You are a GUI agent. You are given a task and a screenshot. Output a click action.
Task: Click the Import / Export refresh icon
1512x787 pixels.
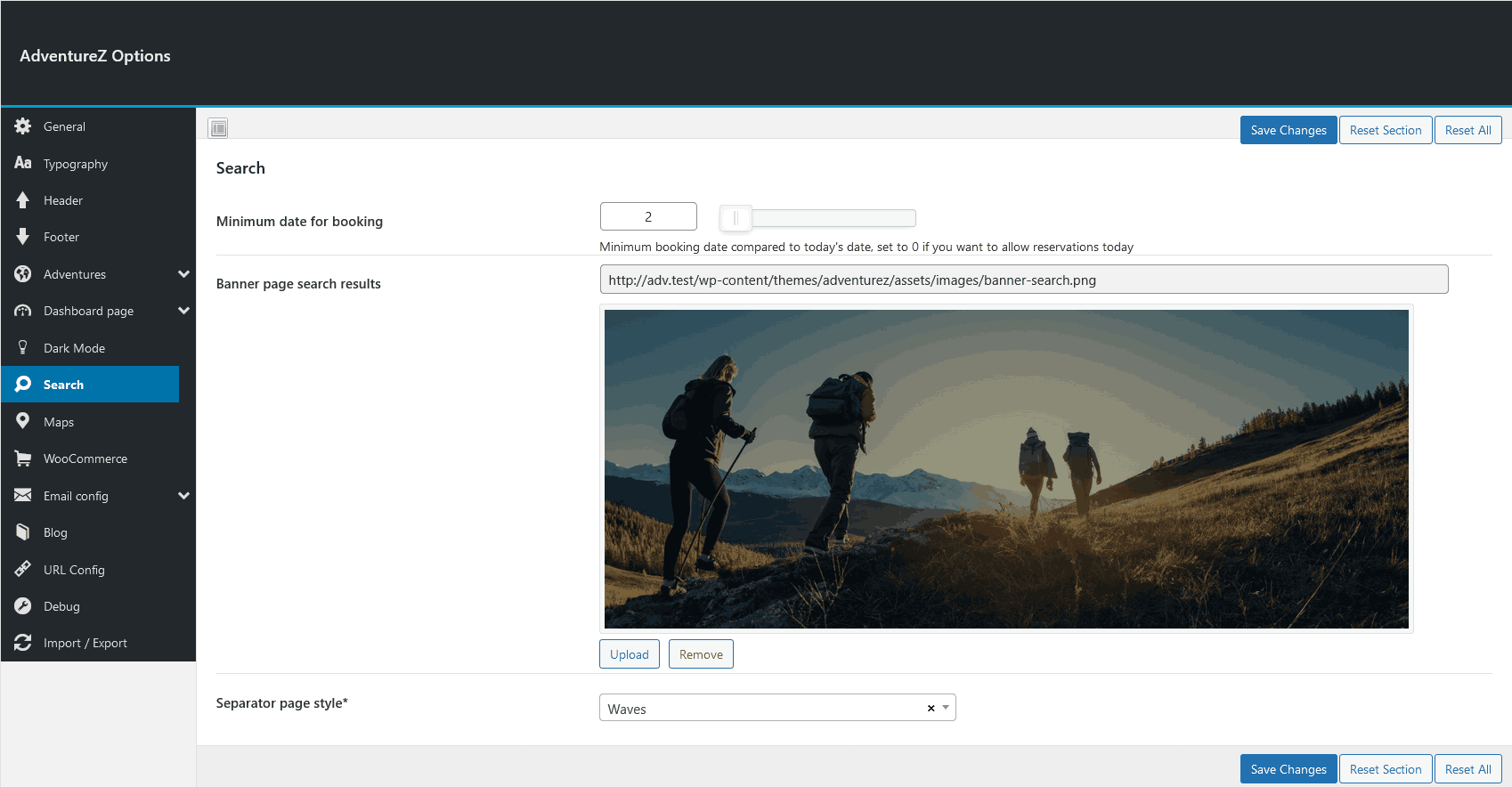click(x=23, y=643)
